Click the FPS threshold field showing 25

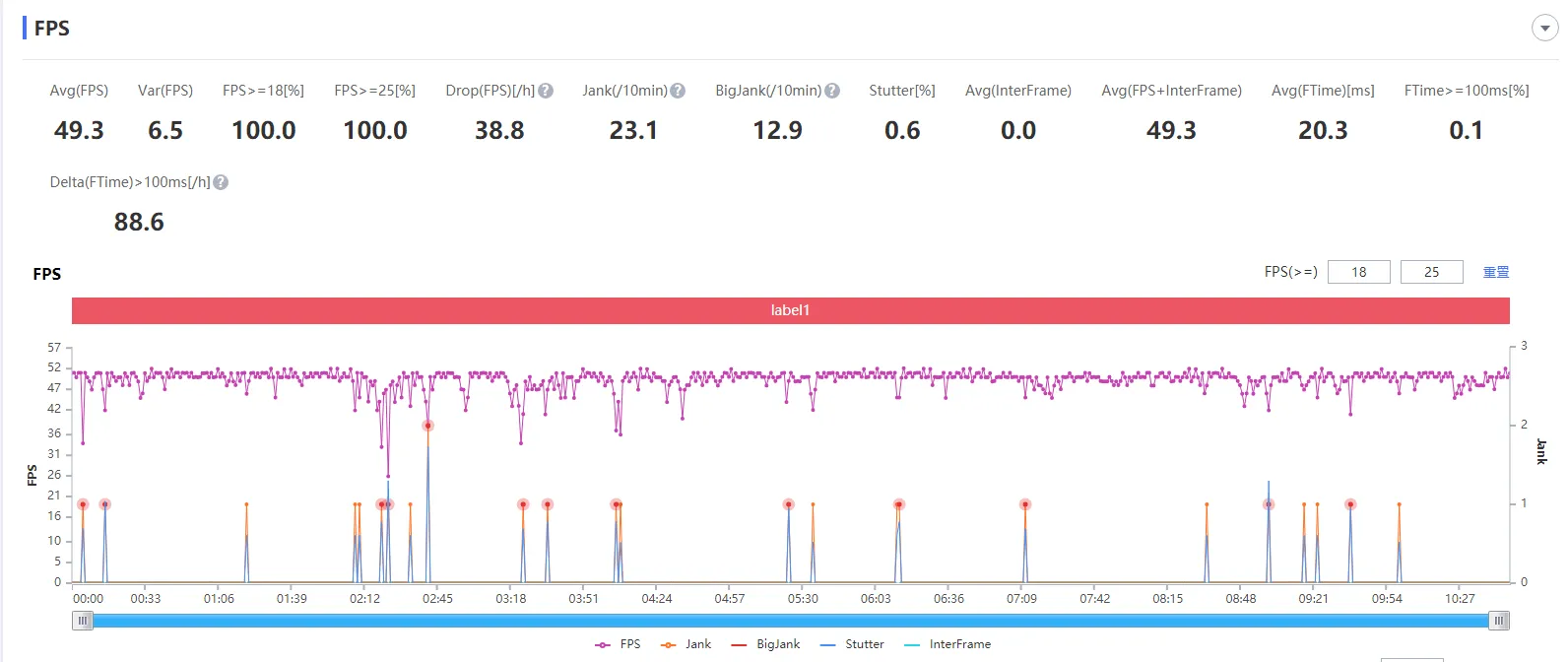pos(1432,272)
